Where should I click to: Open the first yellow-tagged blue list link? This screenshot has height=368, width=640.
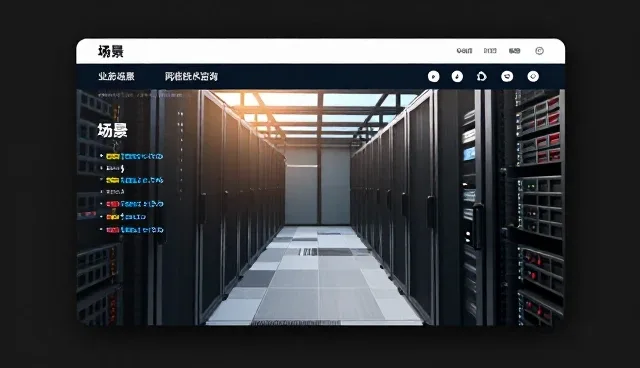(x=134, y=156)
